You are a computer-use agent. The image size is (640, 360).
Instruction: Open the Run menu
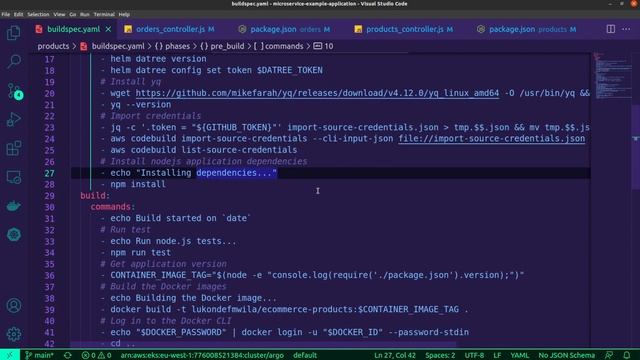coord(84,14)
